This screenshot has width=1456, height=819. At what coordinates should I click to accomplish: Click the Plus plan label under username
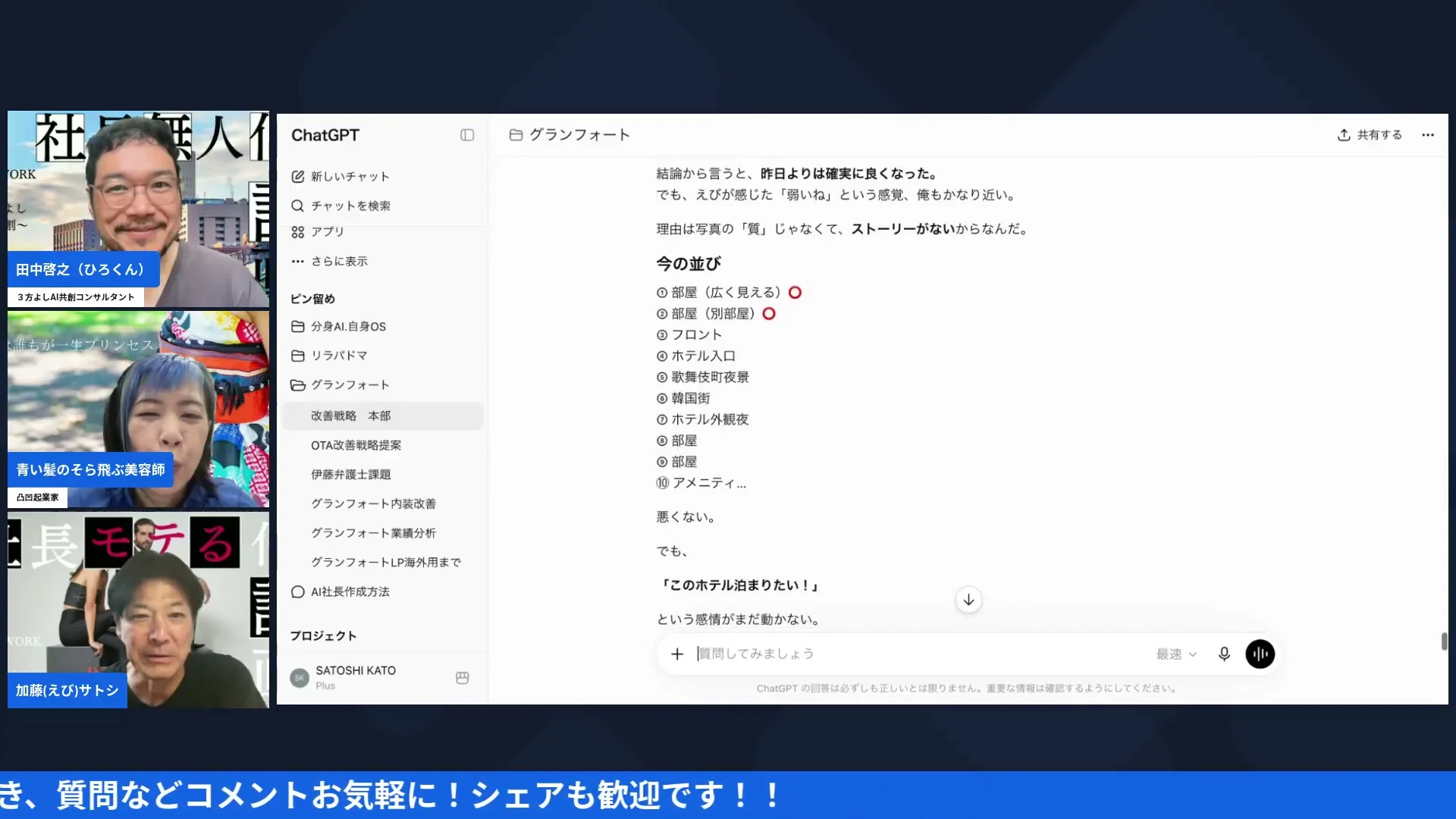(x=325, y=686)
